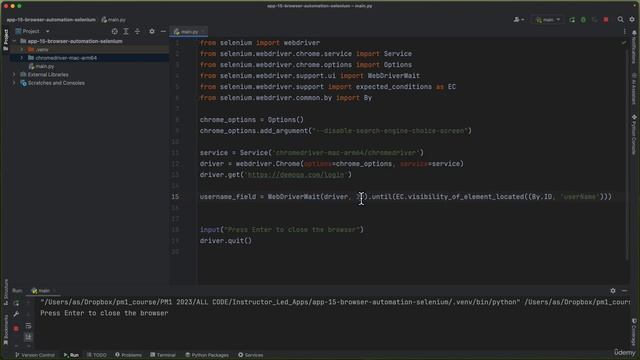The height and width of the screenshot is (360, 640).
Task: Click the Rerun main icon in toolbar
Action: (x=572, y=20)
